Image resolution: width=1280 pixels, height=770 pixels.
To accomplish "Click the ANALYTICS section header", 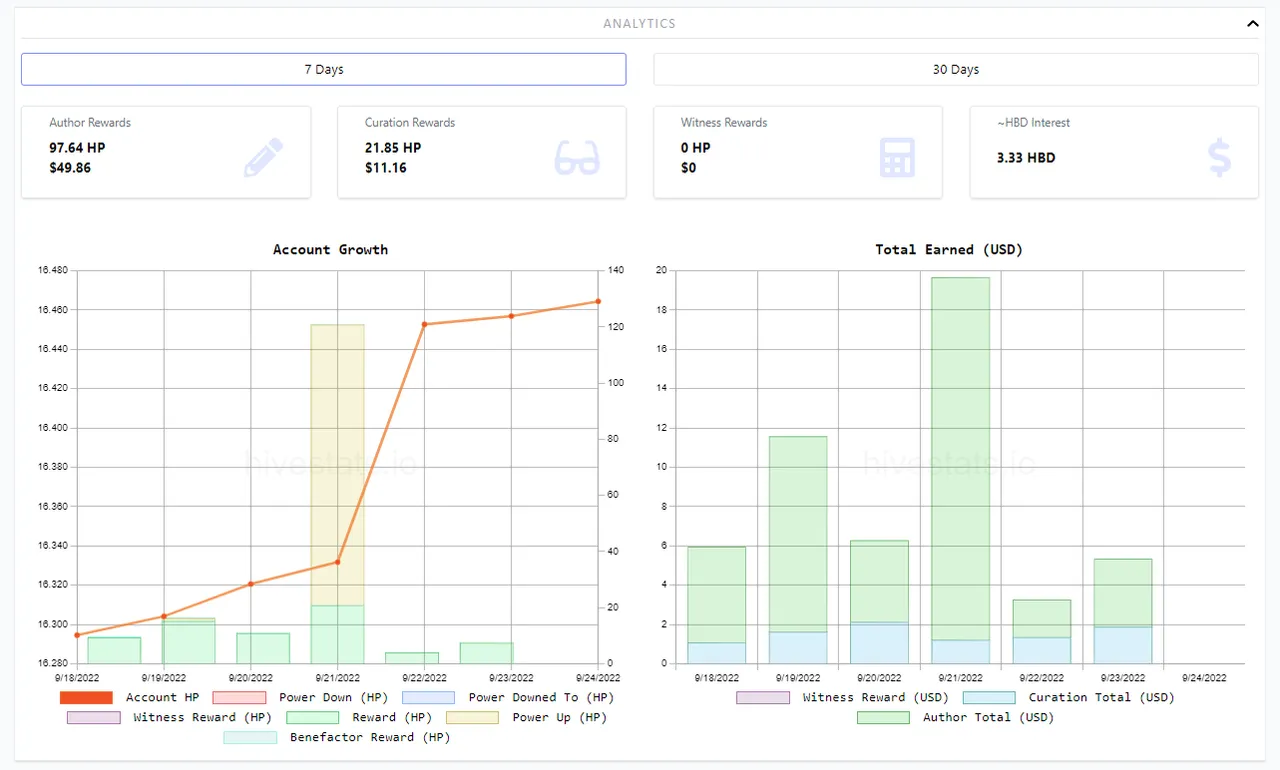I will [x=639, y=23].
